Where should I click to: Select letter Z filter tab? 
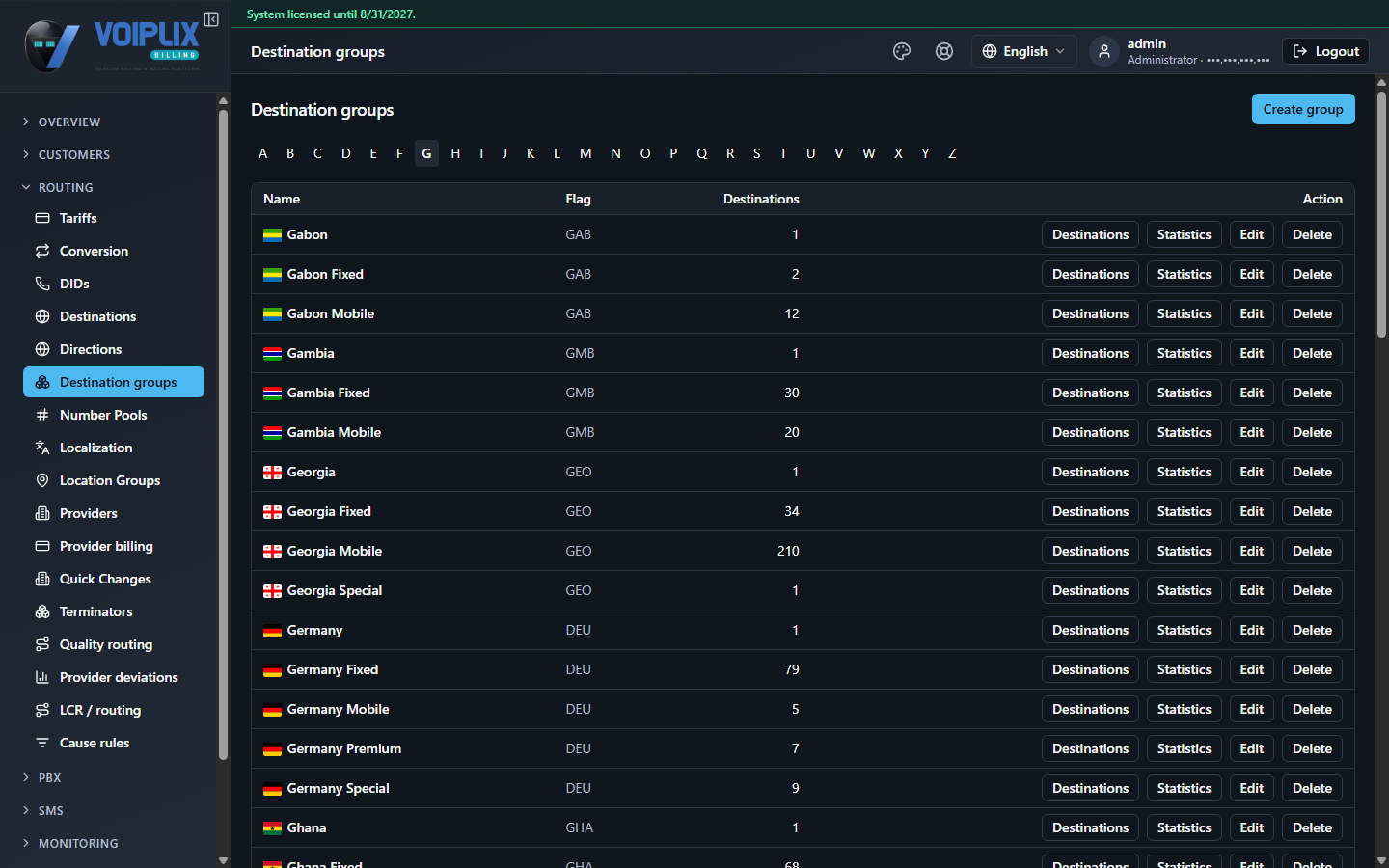(x=952, y=153)
